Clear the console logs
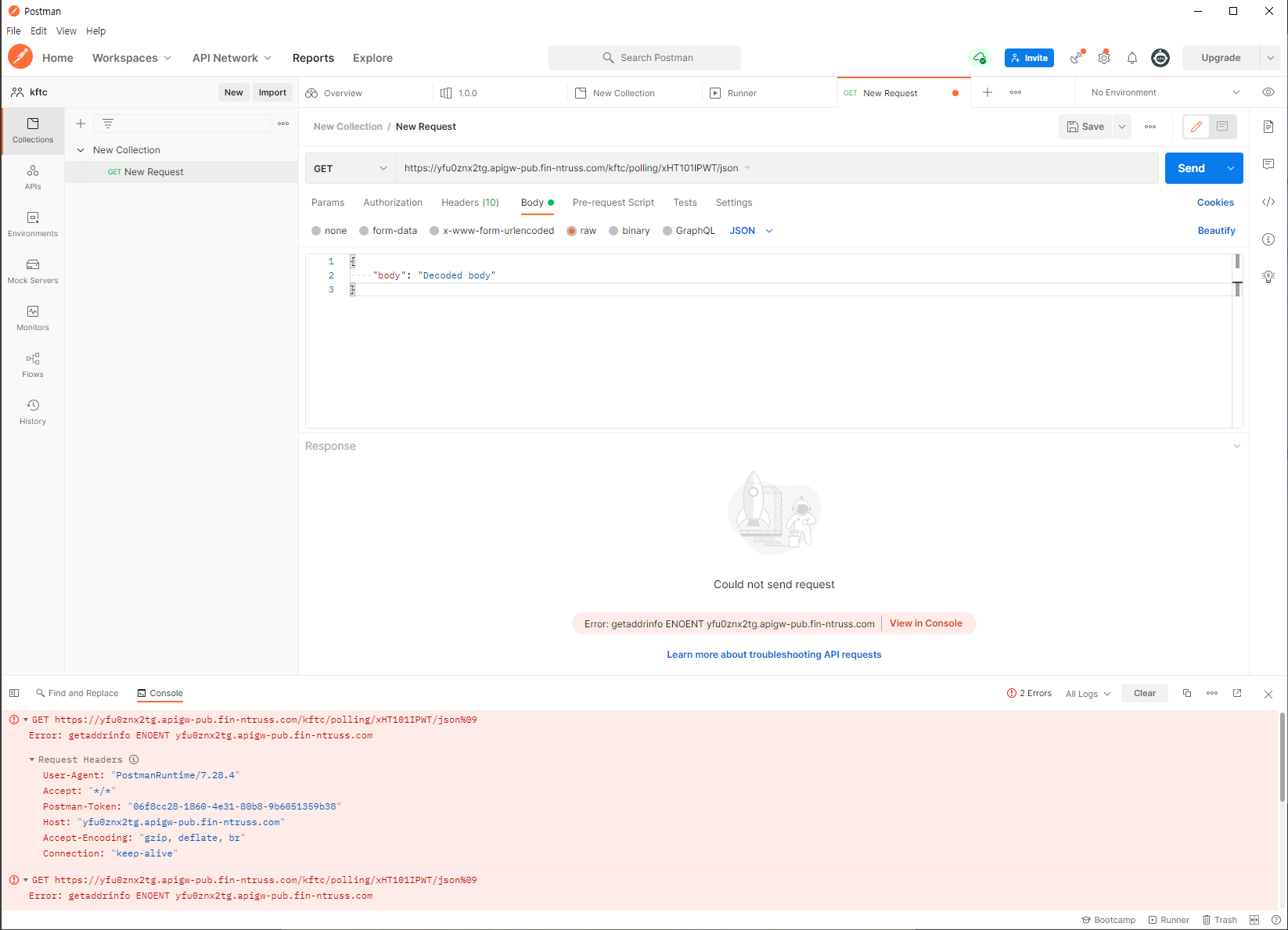Viewport: 1288px width, 930px height. [x=1145, y=693]
